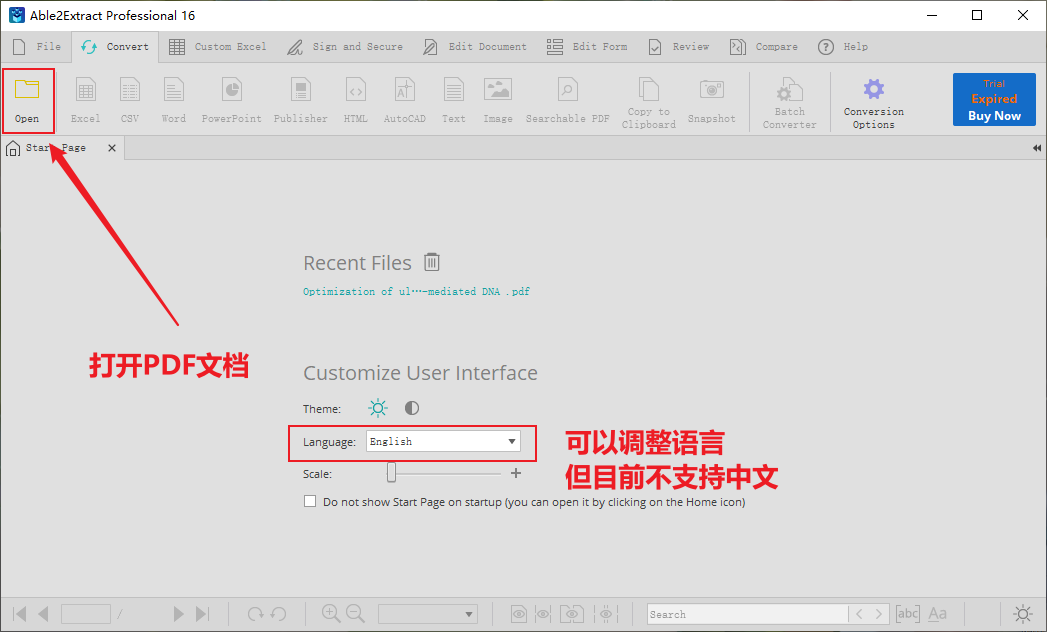The height and width of the screenshot is (632, 1047).
Task: Rotate page clockwise
Action: pos(255,614)
